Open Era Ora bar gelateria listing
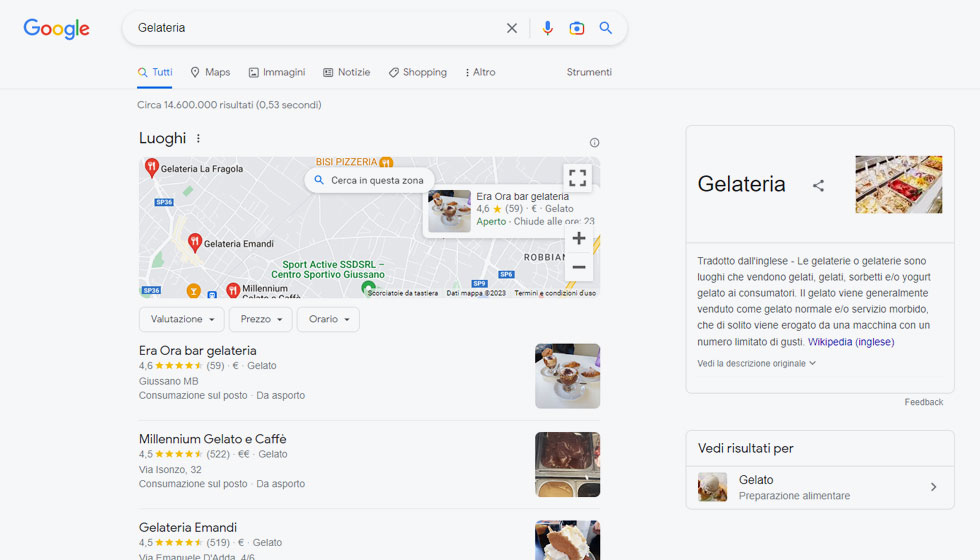 coord(198,351)
